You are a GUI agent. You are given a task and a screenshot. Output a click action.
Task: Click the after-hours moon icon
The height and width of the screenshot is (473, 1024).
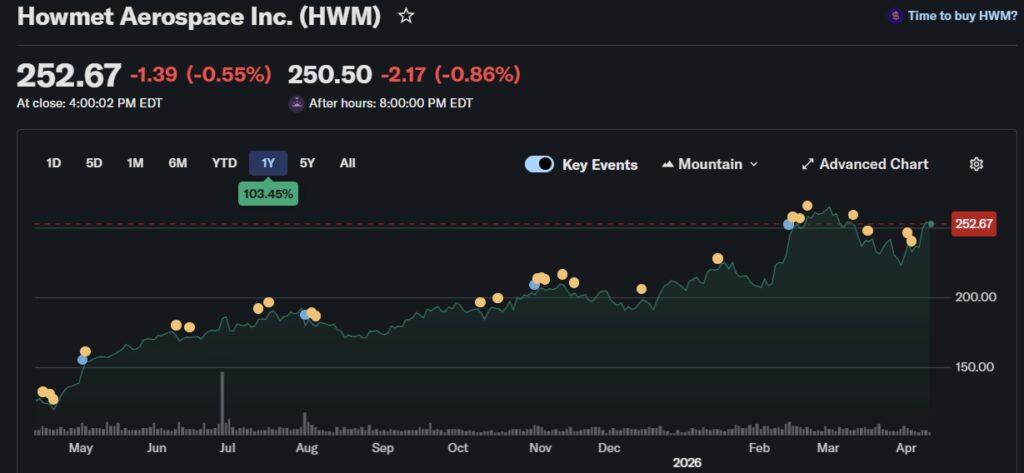pos(297,103)
